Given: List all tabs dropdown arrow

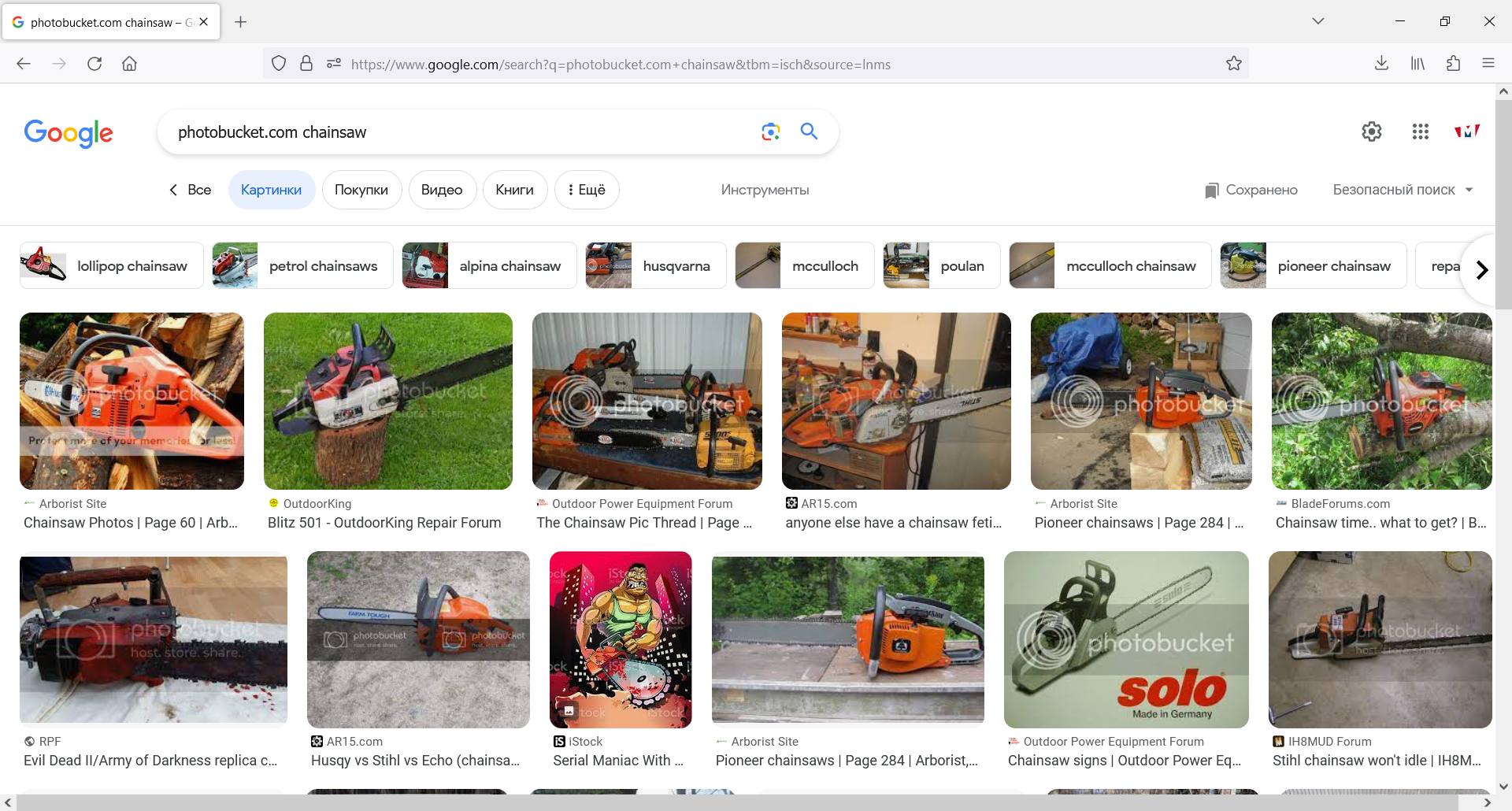Looking at the screenshot, I should point(1318,21).
